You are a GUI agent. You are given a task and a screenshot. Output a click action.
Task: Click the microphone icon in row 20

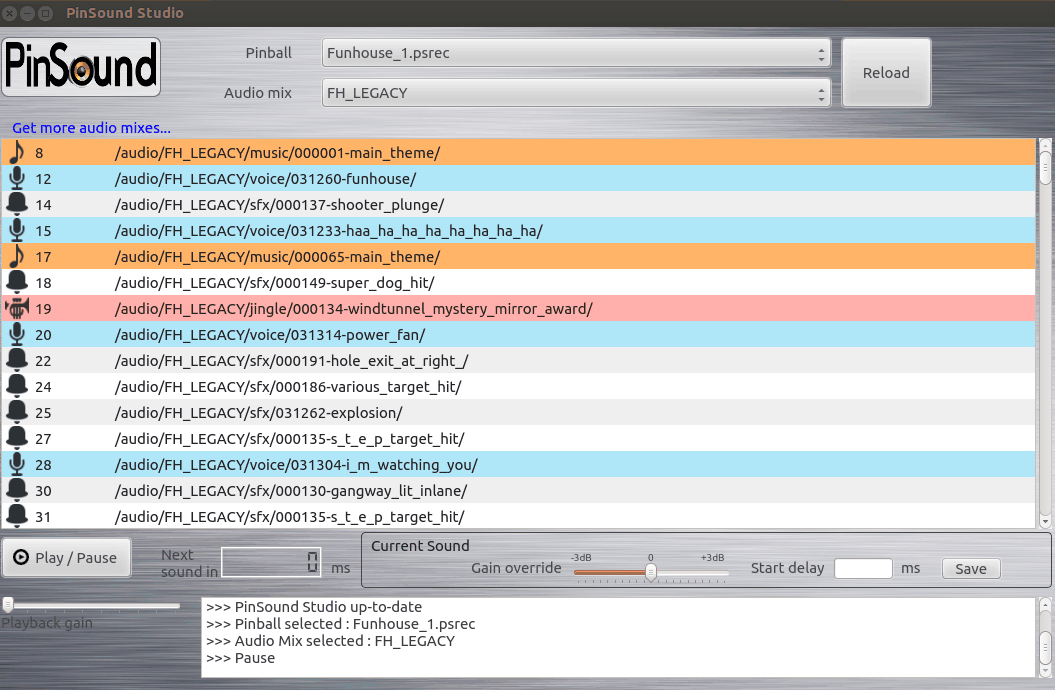[17, 334]
